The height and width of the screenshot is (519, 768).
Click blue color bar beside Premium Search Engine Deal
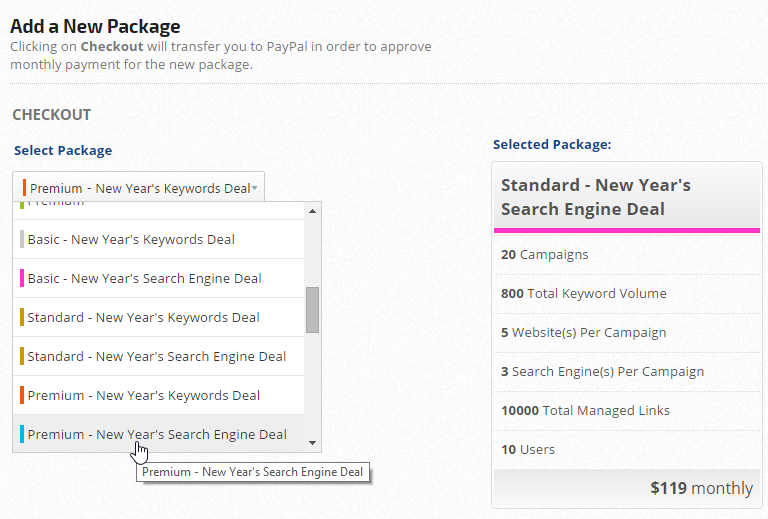[x=21, y=434]
